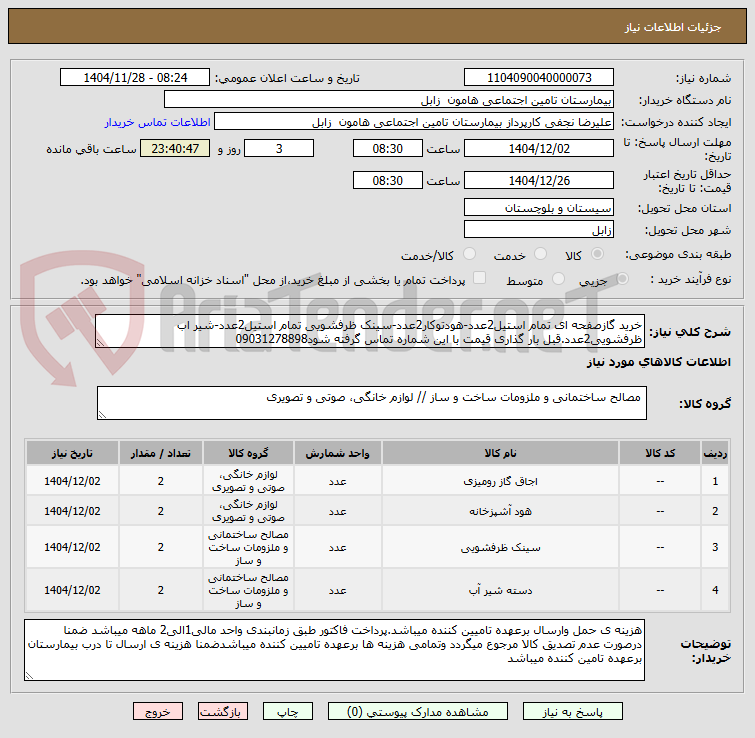Click the buyer name field بیمارستان تامین اجتماعی هامون

[389, 100]
